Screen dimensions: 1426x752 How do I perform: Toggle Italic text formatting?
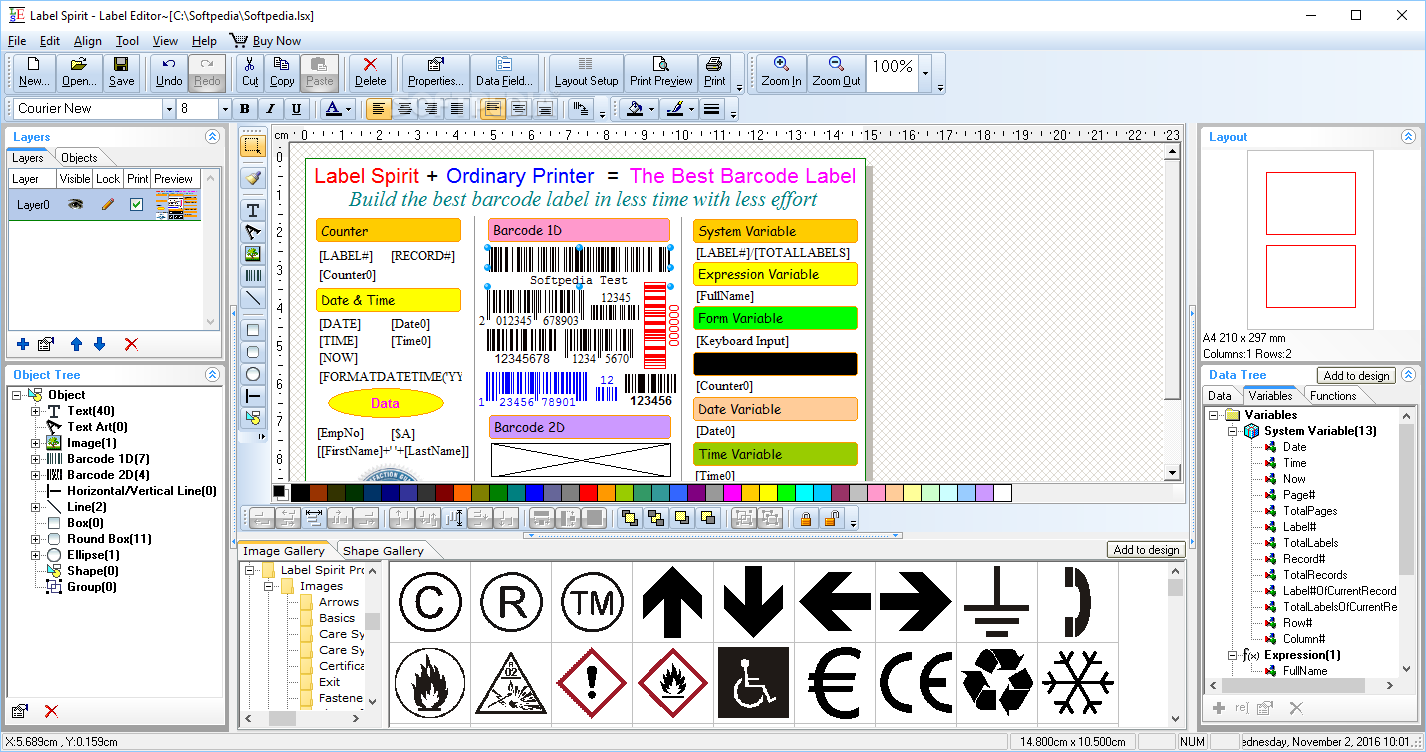click(270, 109)
